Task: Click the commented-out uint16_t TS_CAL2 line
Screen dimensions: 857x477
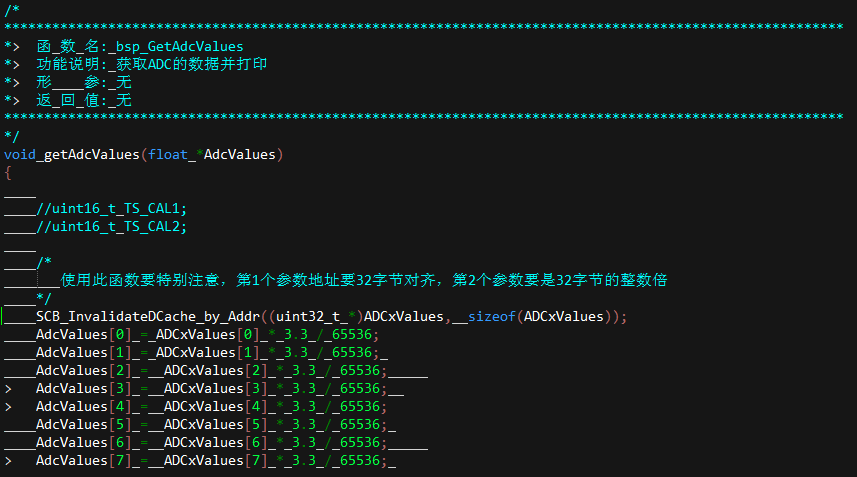Action: click(111, 226)
